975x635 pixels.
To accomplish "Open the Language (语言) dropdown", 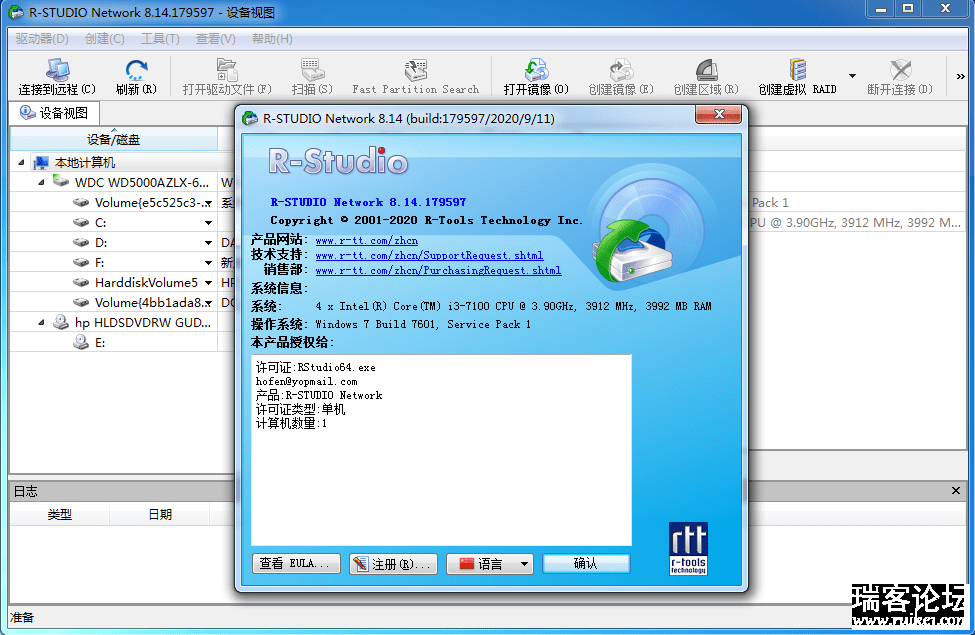I will (490, 563).
